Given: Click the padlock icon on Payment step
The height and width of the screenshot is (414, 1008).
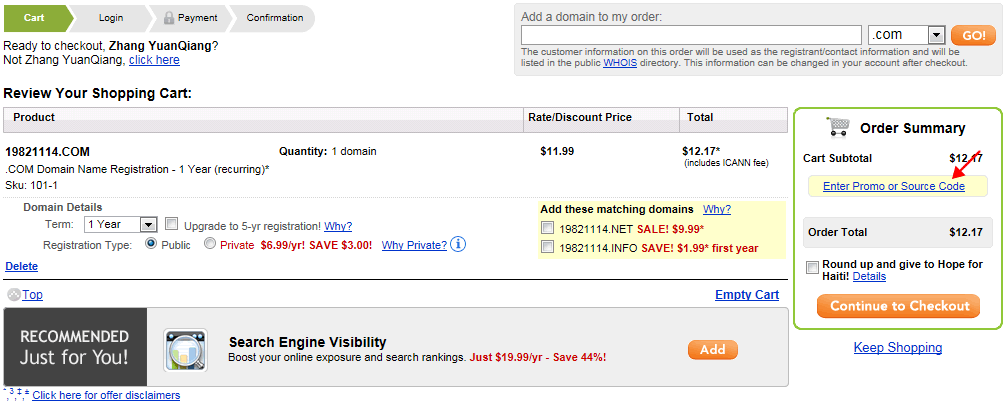Looking at the screenshot, I should click(x=169, y=18).
